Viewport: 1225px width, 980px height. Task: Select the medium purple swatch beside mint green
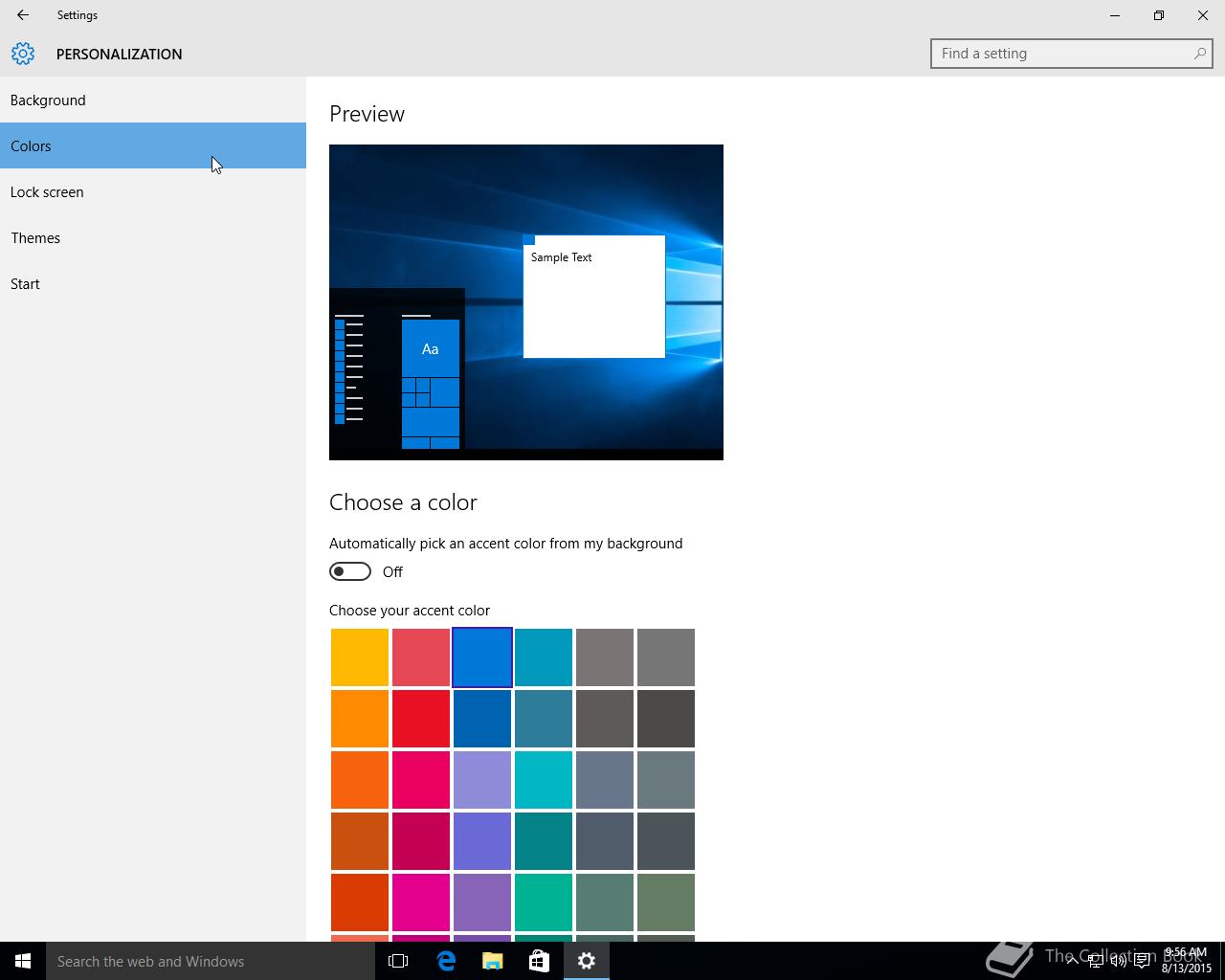click(482, 902)
